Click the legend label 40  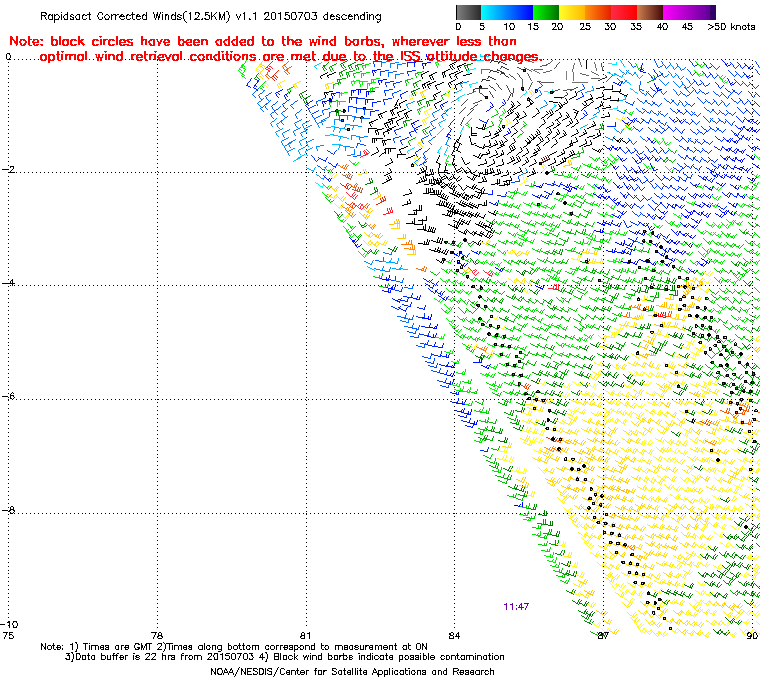(662, 27)
